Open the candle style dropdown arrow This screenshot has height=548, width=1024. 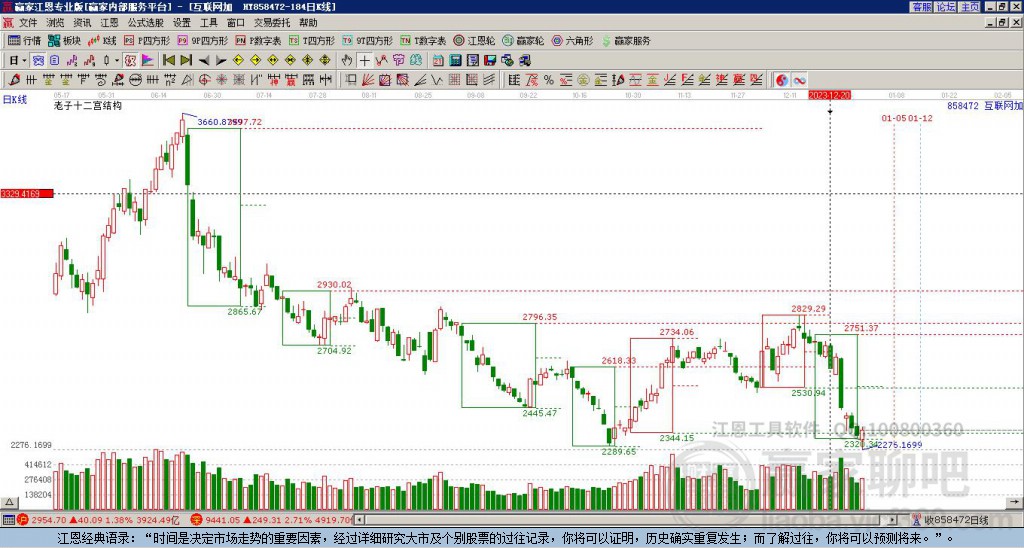click(117, 60)
